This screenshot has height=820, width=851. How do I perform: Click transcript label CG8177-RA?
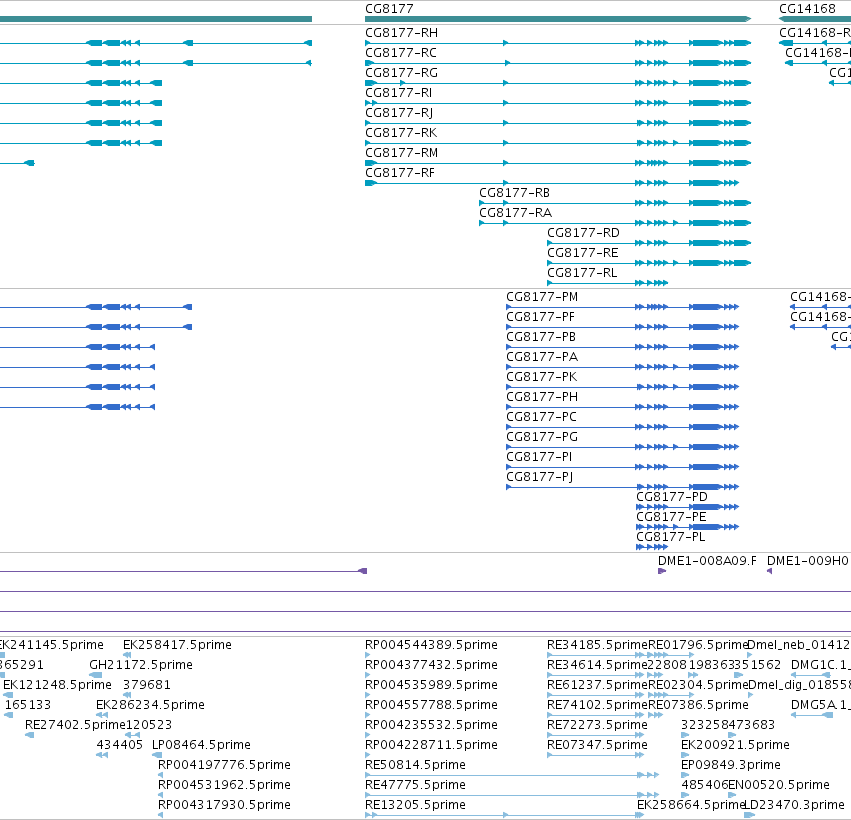tap(515, 213)
